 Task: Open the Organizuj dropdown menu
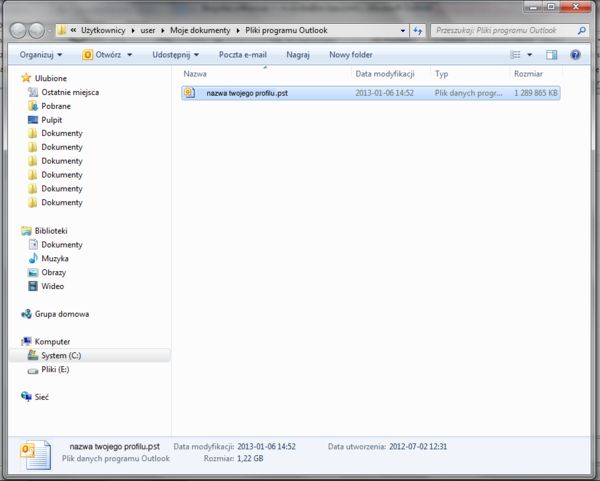[x=41, y=55]
